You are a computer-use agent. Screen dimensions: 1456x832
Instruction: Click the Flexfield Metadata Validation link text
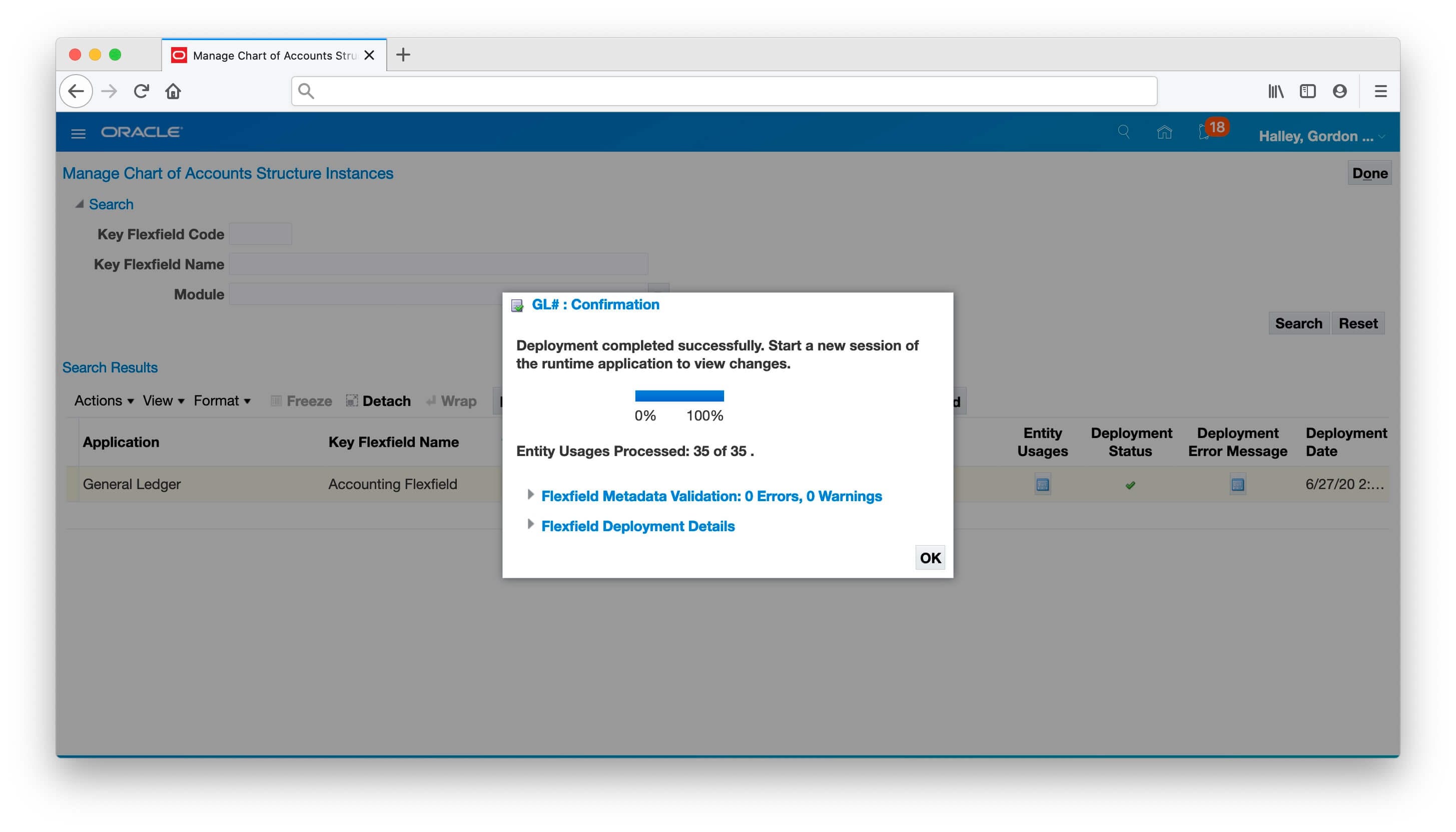point(711,496)
